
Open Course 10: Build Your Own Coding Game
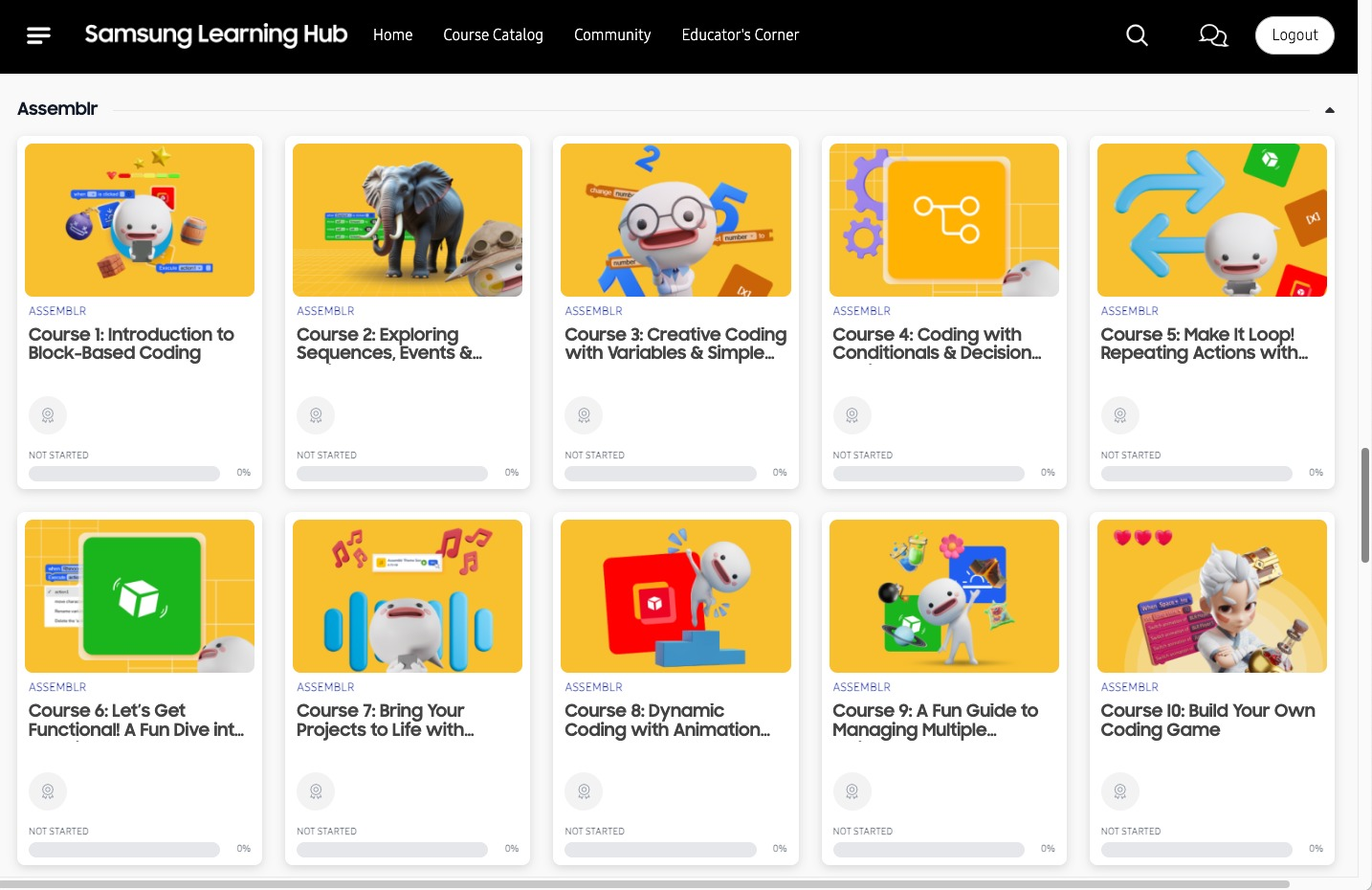click(x=1207, y=720)
